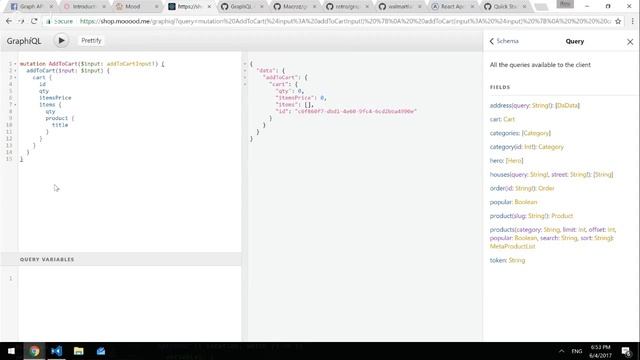Screen dimensions: 640x360
Task: Expand the Query Variables pane
Action: point(121,259)
